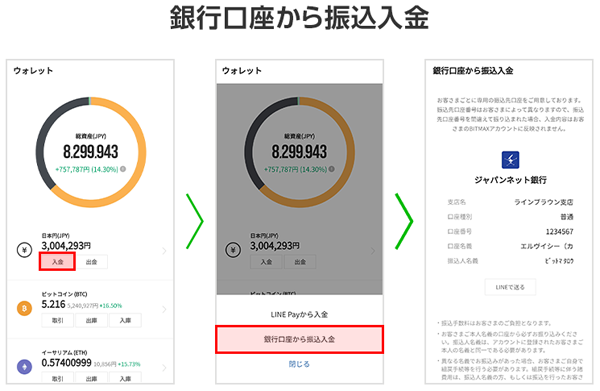Click dimmed info icon beside 14.30% in middle screen

pyautogui.click(x=331, y=169)
